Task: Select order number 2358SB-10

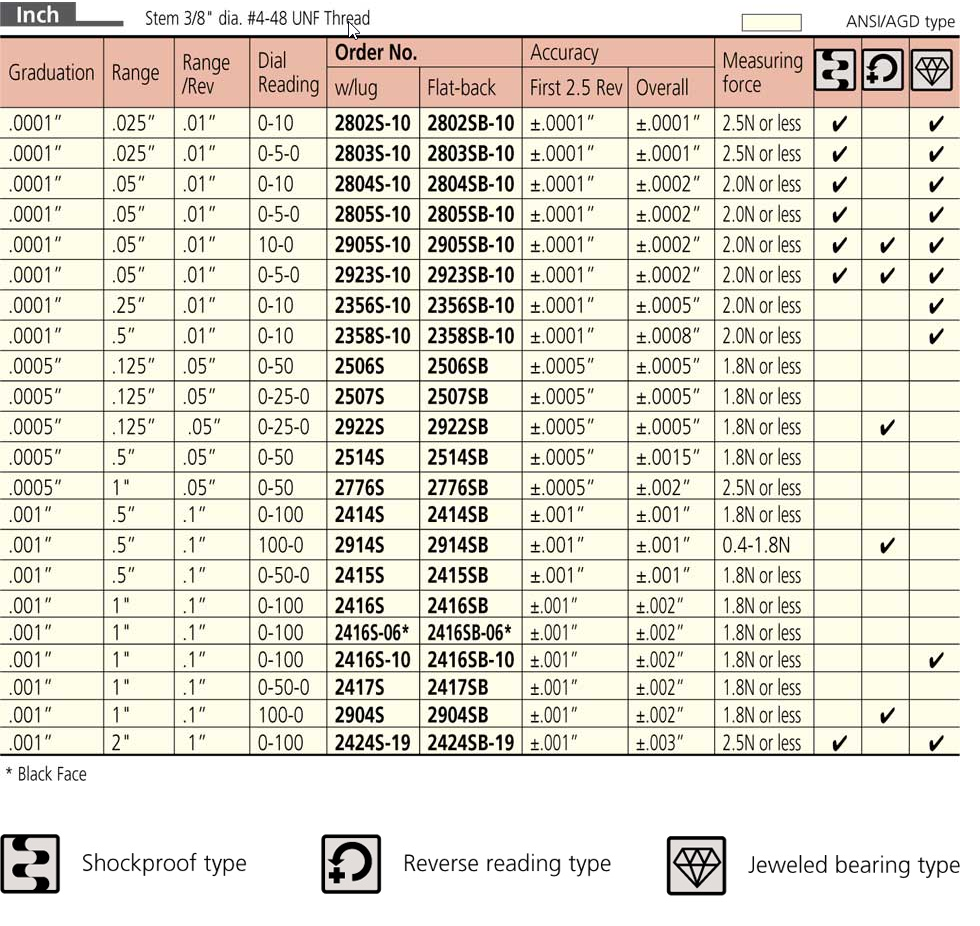Action: click(x=471, y=336)
